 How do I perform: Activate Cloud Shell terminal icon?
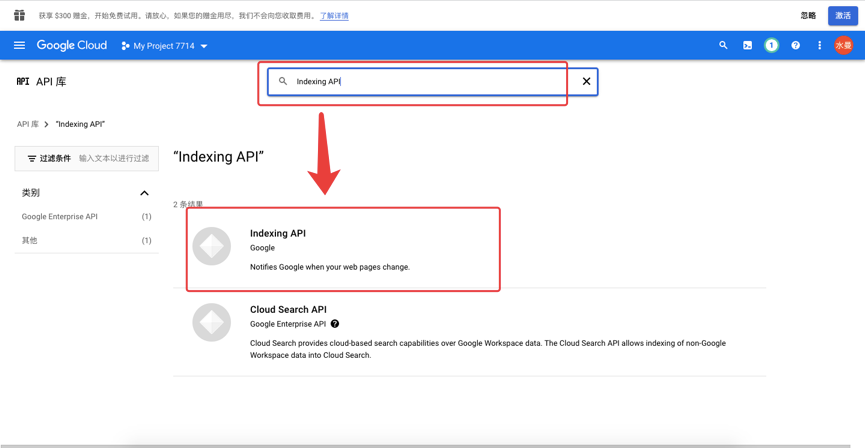click(x=747, y=45)
